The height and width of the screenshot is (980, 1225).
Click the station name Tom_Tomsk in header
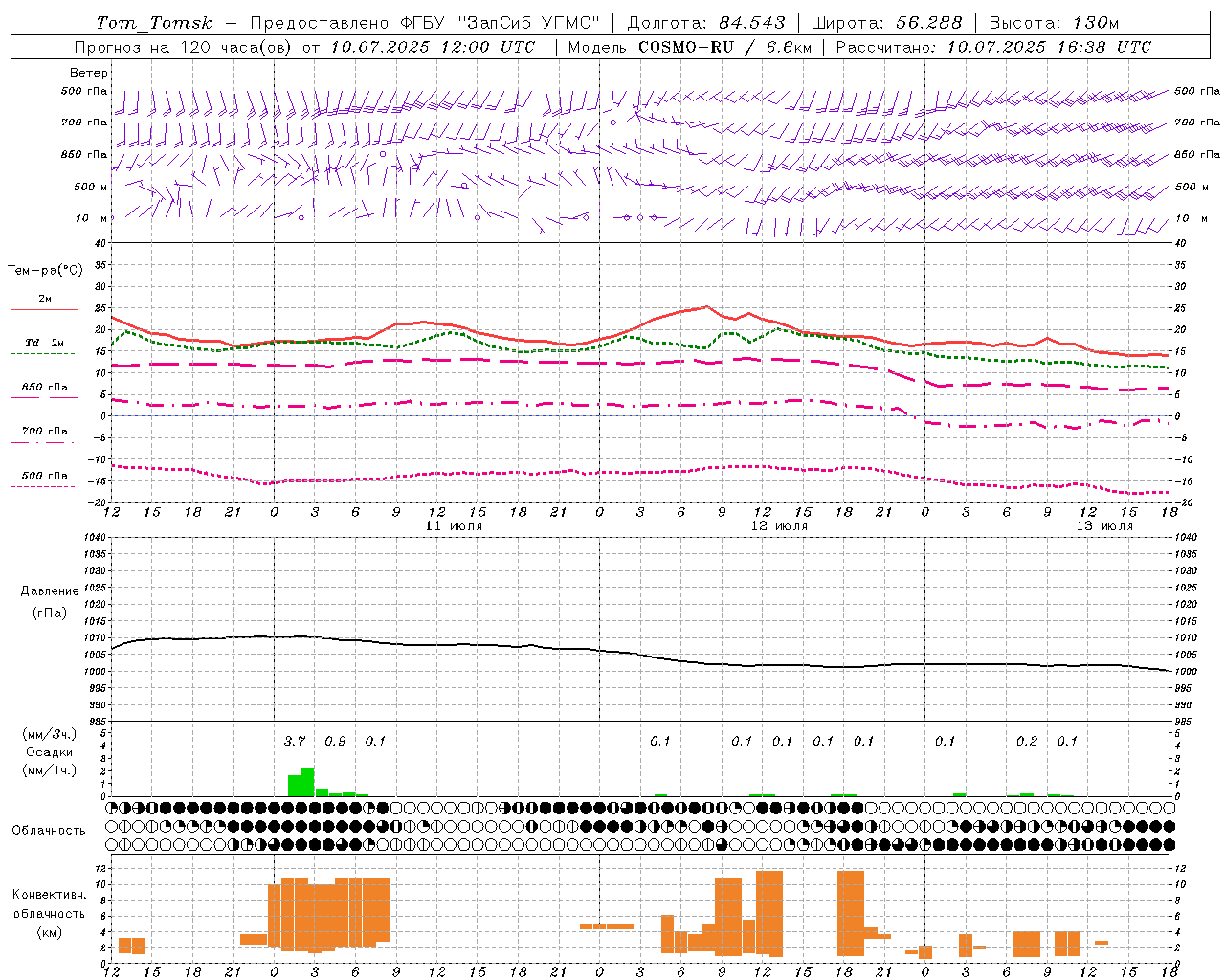tap(154, 23)
